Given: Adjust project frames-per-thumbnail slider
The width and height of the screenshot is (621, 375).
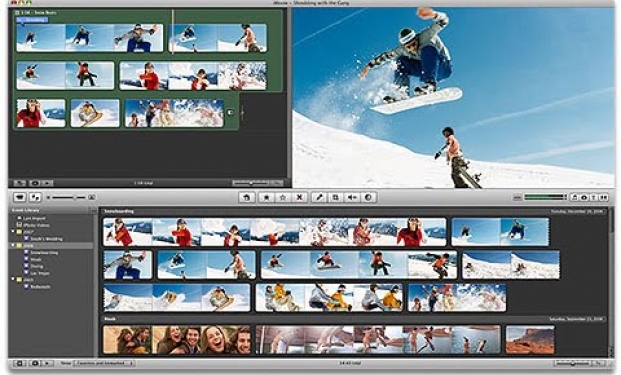Looking at the screenshot, I should coord(251,183).
